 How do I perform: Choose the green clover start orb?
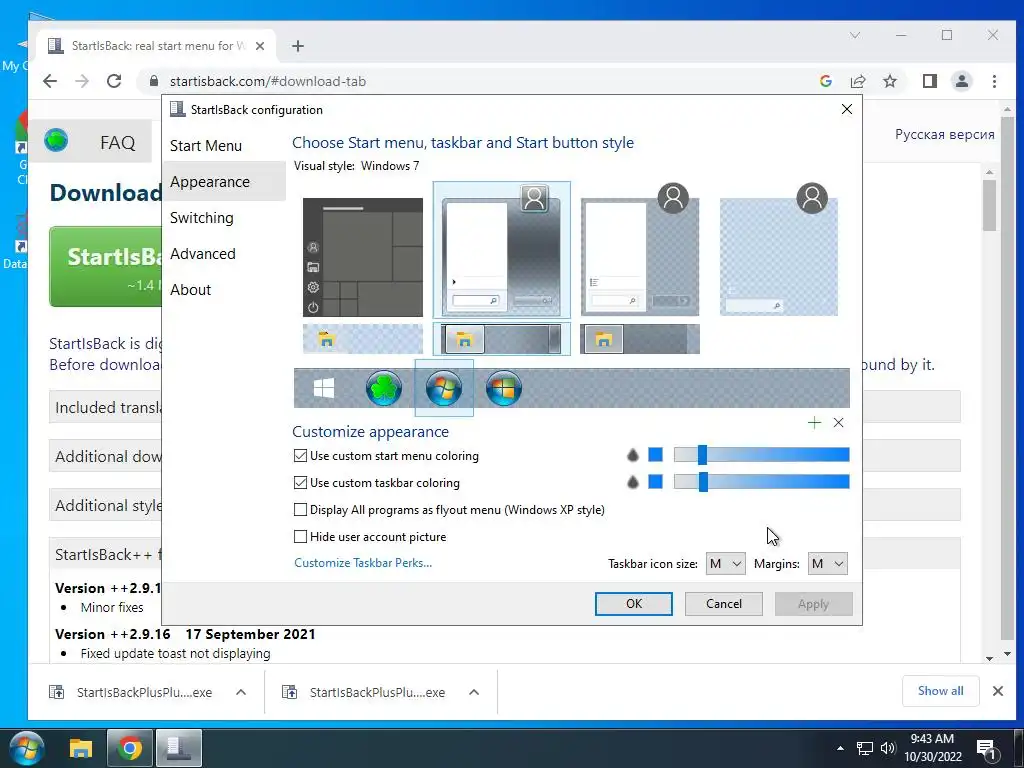click(x=383, y=389)
